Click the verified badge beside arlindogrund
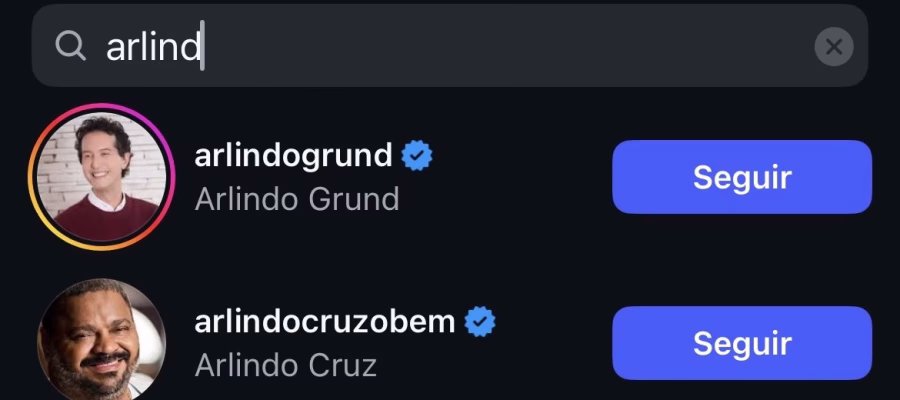The height and width of the screenshot is (400, 900). pos(417,156)
